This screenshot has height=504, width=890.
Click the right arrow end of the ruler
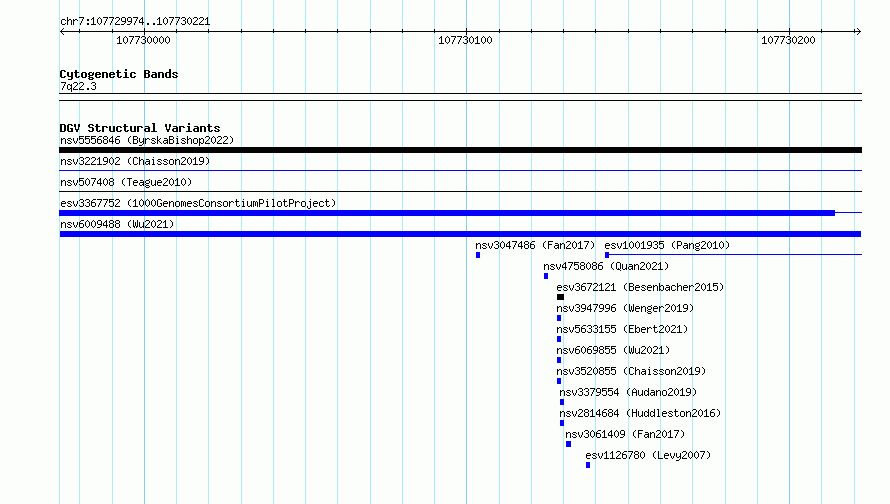[858, 32]
